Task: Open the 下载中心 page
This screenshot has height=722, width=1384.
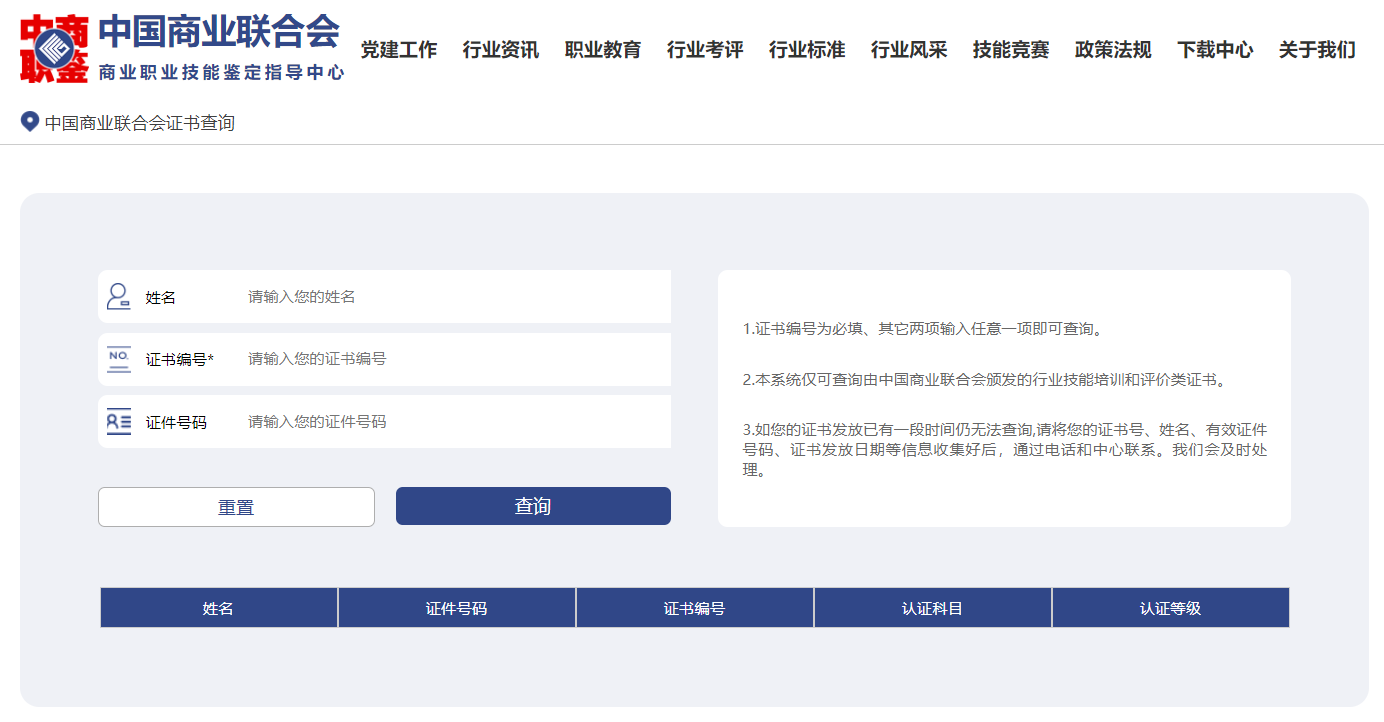Action: click(x=1215, y=50)
